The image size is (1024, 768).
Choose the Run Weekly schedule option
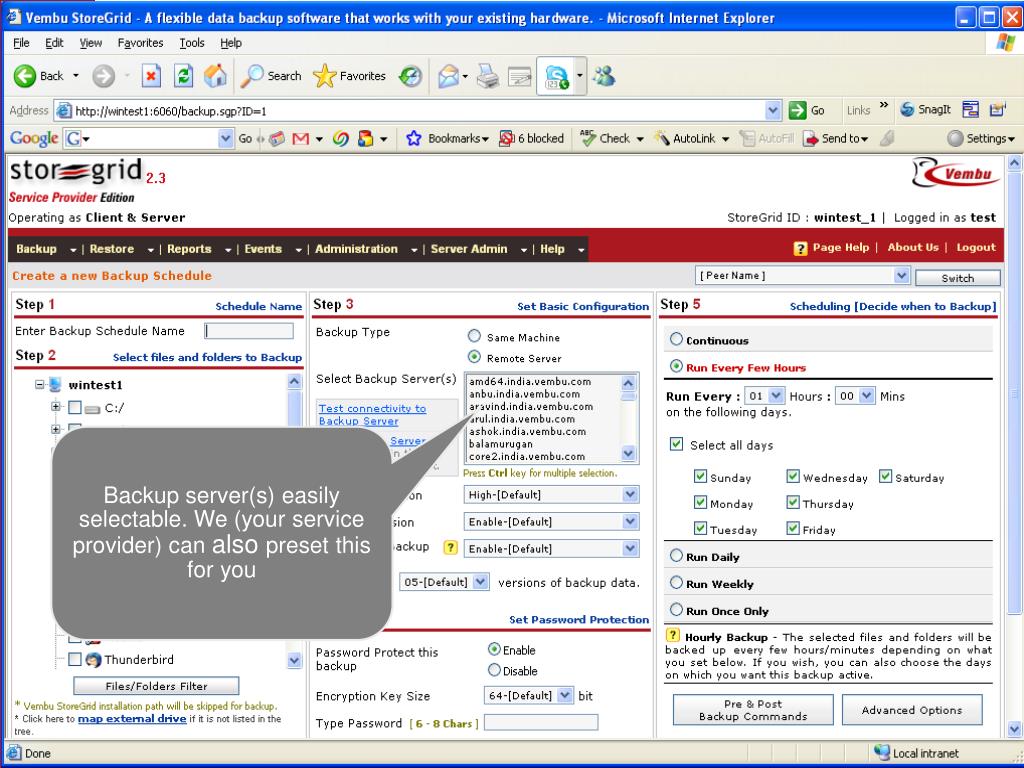click(x=677, y=583)
